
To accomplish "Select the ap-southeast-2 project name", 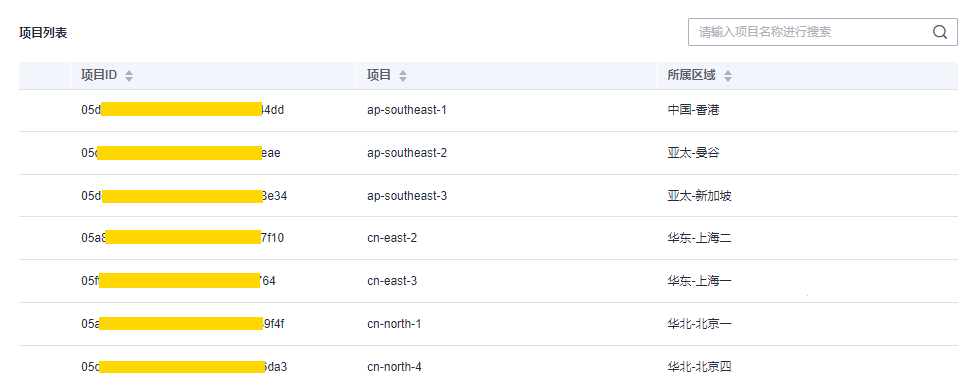I will point(407,153).
